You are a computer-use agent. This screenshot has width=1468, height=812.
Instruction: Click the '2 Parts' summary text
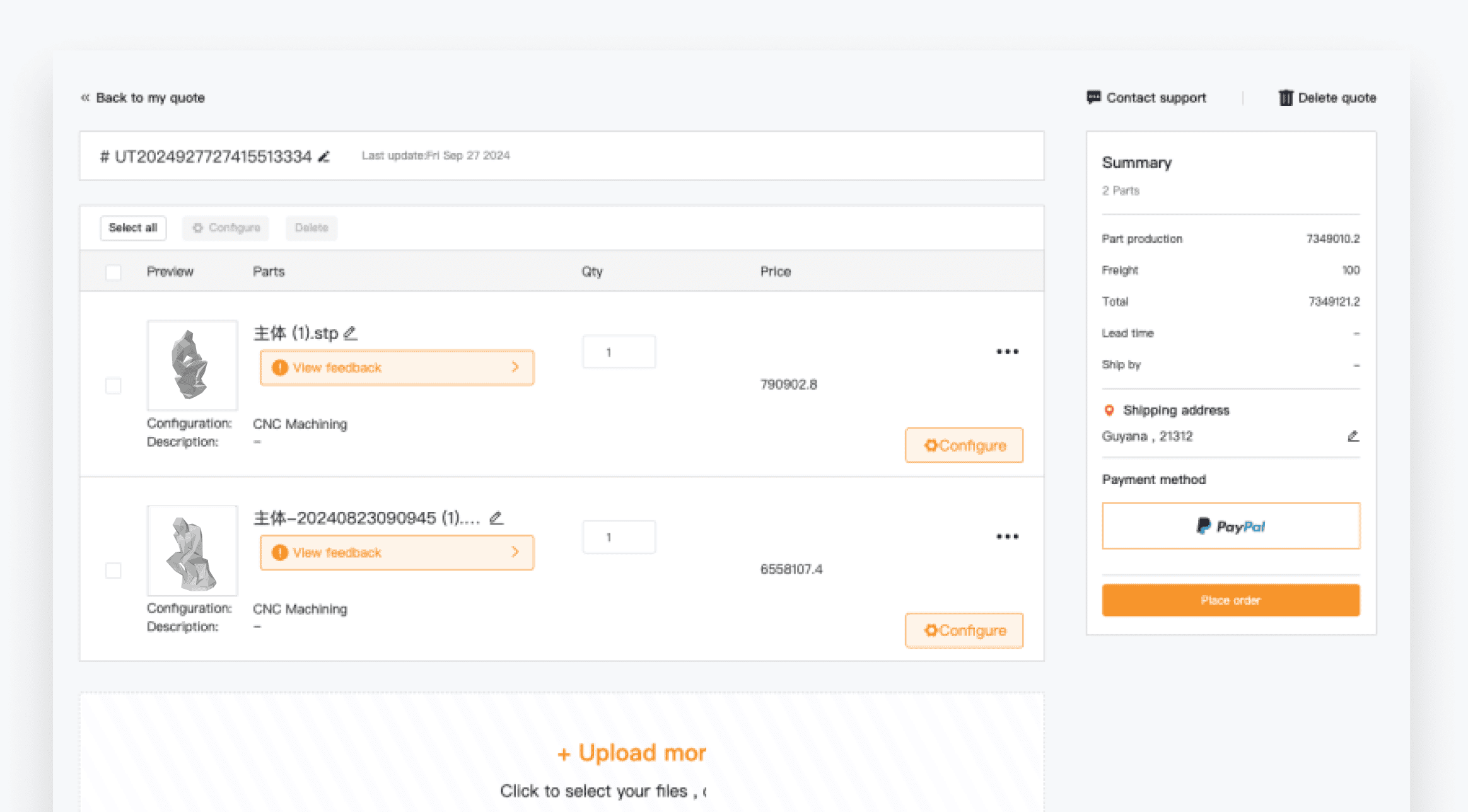click(1121, 190)
